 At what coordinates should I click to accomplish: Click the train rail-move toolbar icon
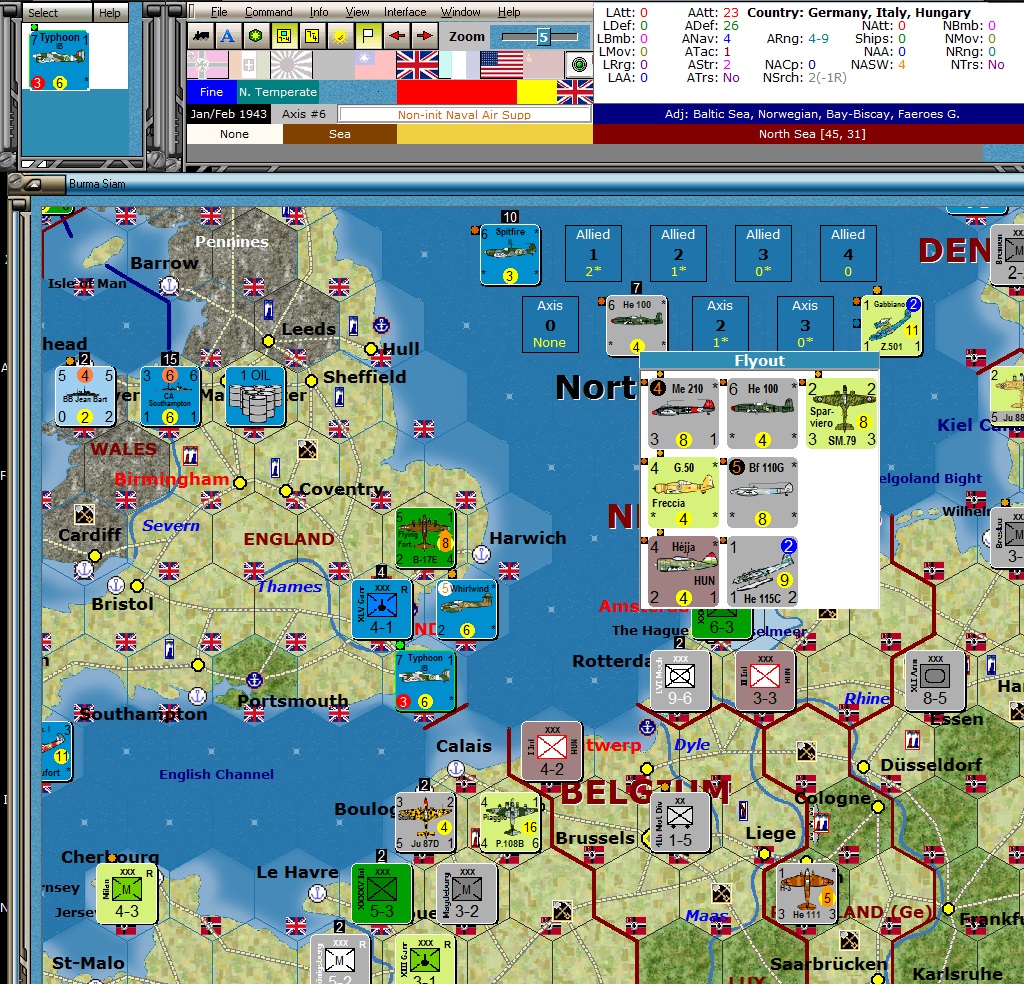(x=200, y=36)
